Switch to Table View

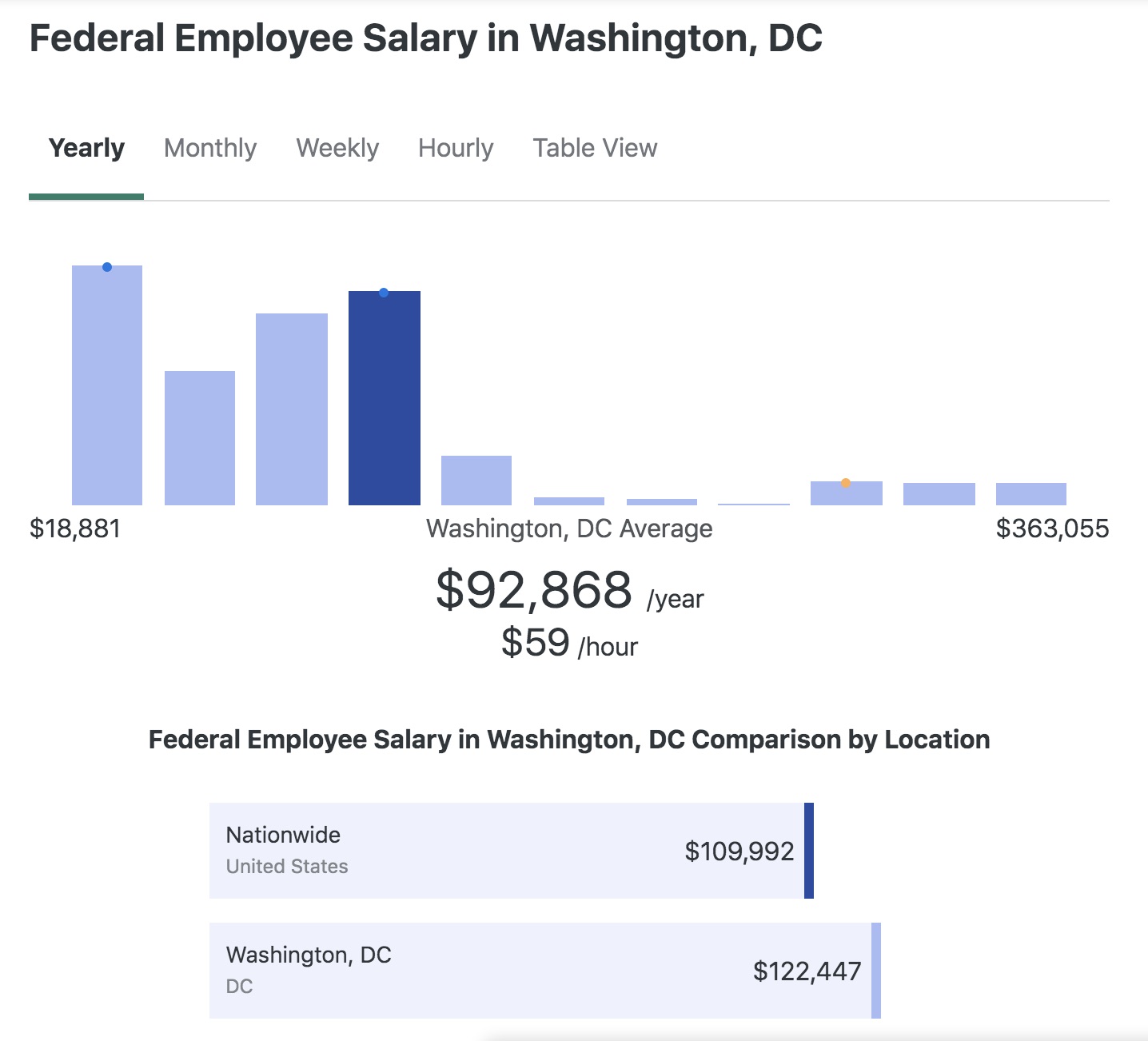[595, 149]
